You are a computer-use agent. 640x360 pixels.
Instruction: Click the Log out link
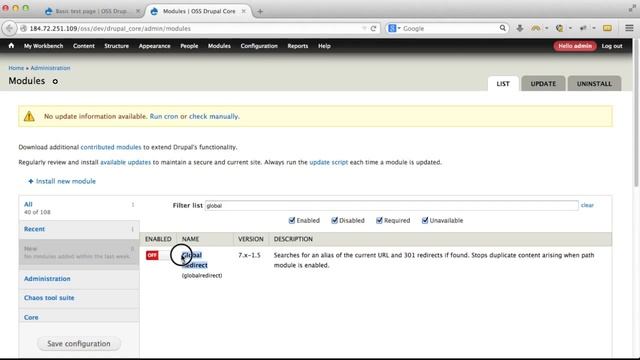(x=612, y=46)
